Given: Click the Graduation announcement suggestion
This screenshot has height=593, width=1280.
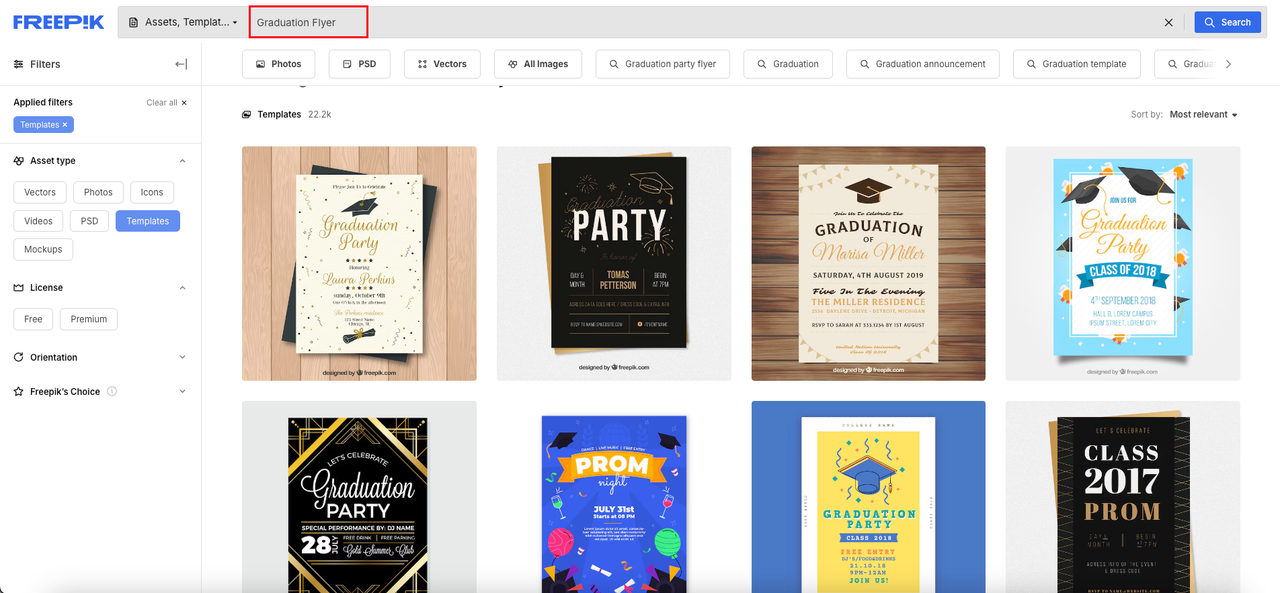Looking at the screenshot, I should coord(922,64).
